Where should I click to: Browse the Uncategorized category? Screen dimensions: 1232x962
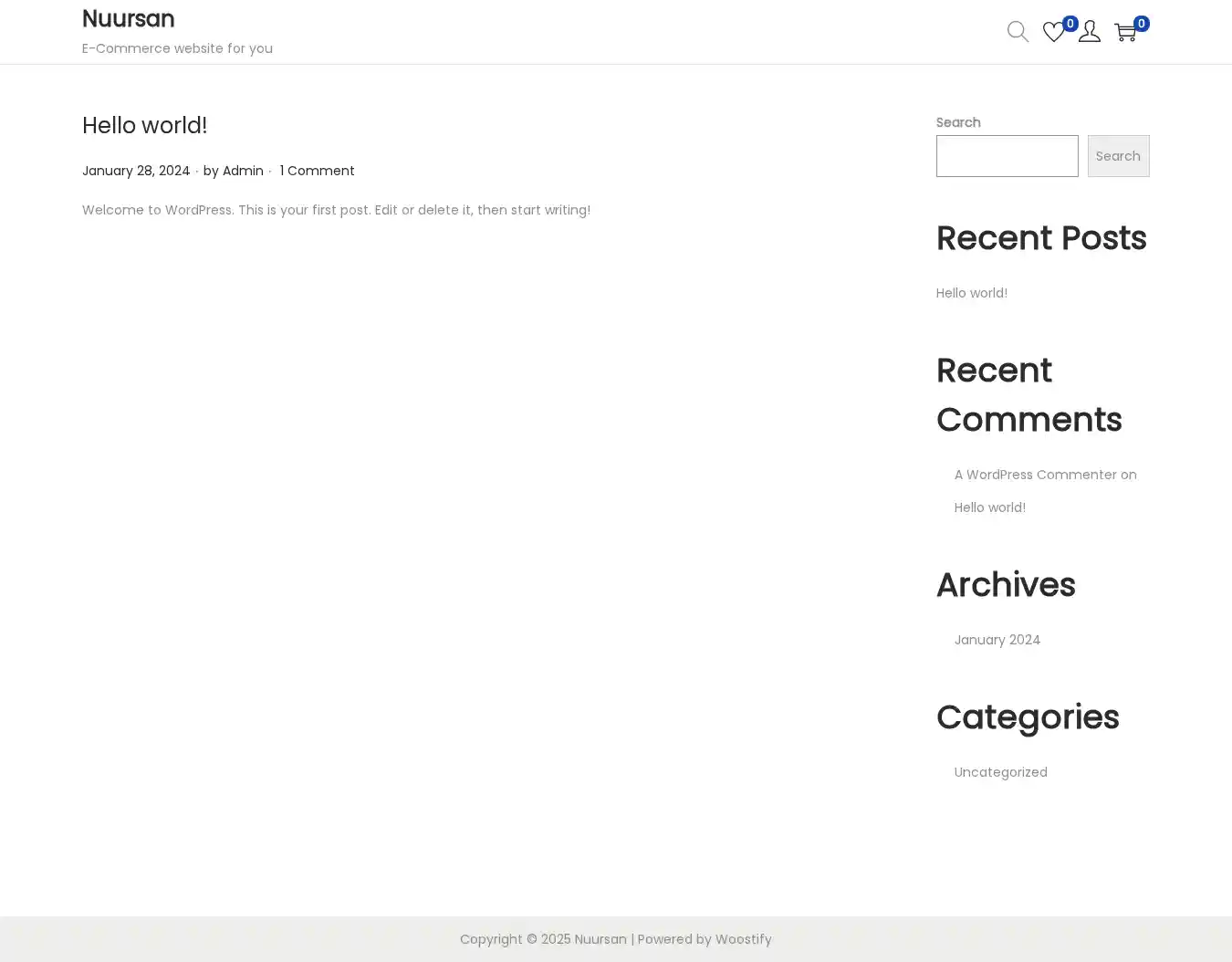(1000, 772)
